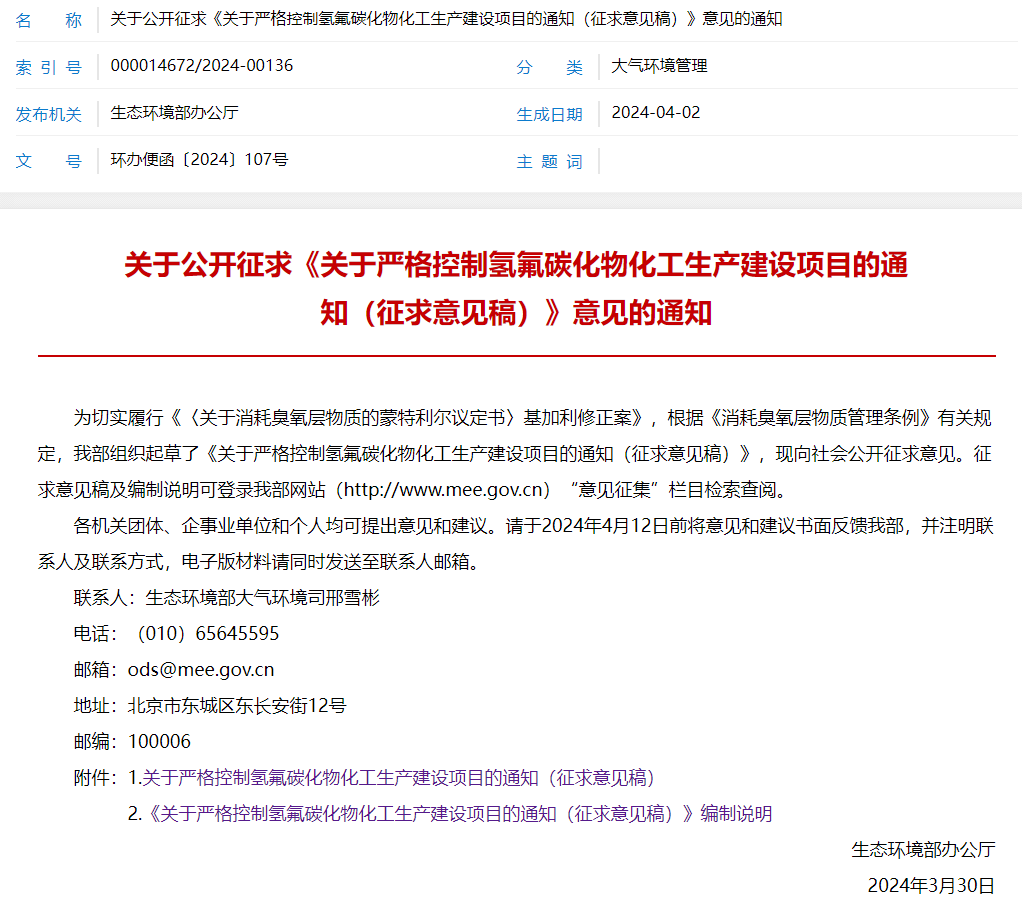
Task: Click the closing date 2024年3月30日
Action: coord(931,885)
